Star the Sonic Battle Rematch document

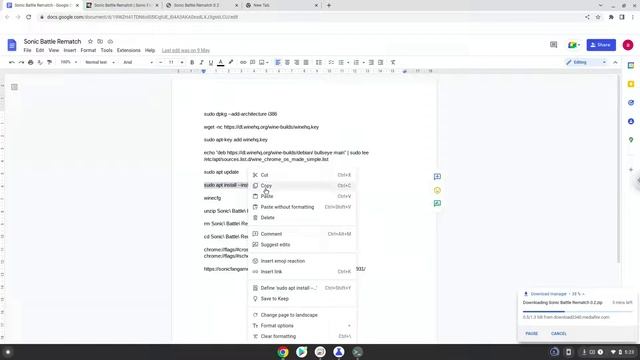pos(90,42)
